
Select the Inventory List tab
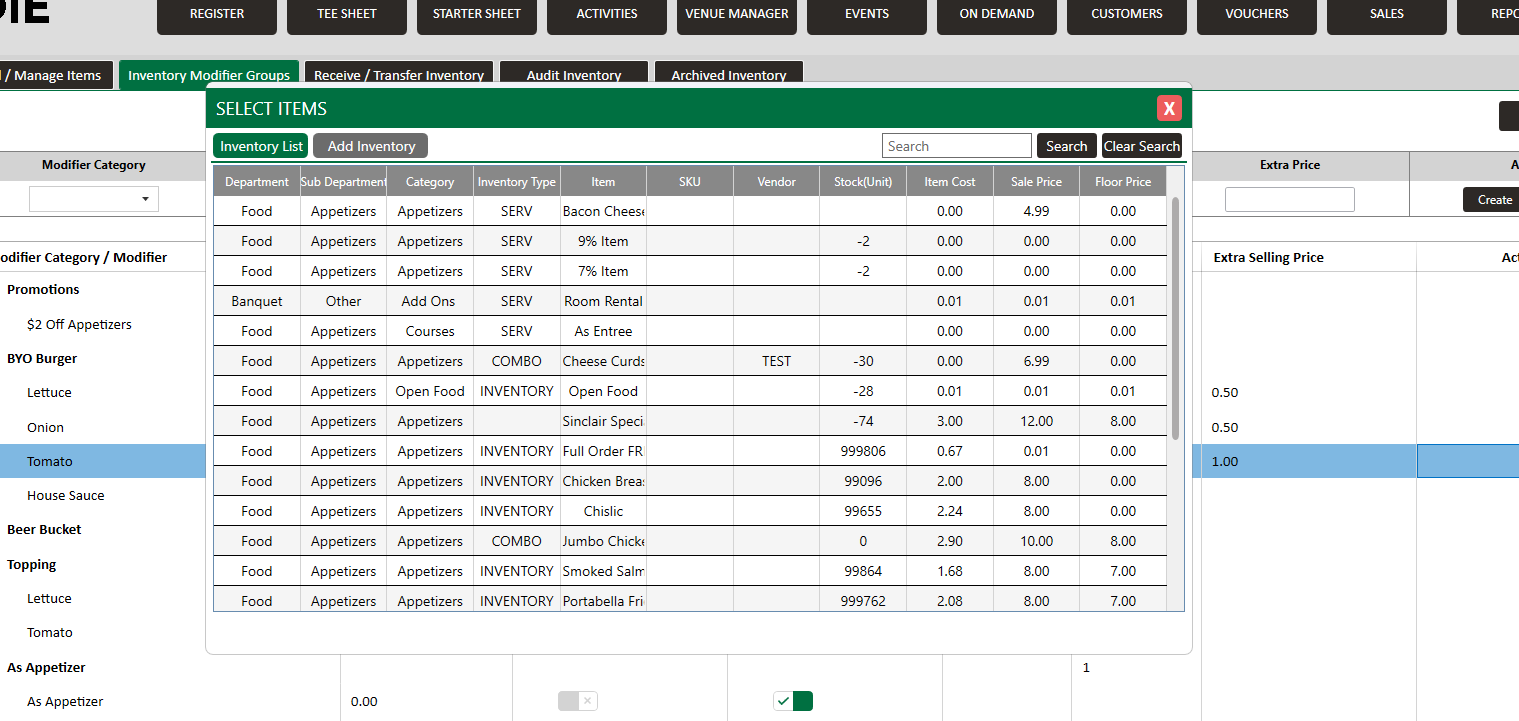(261, 146)
